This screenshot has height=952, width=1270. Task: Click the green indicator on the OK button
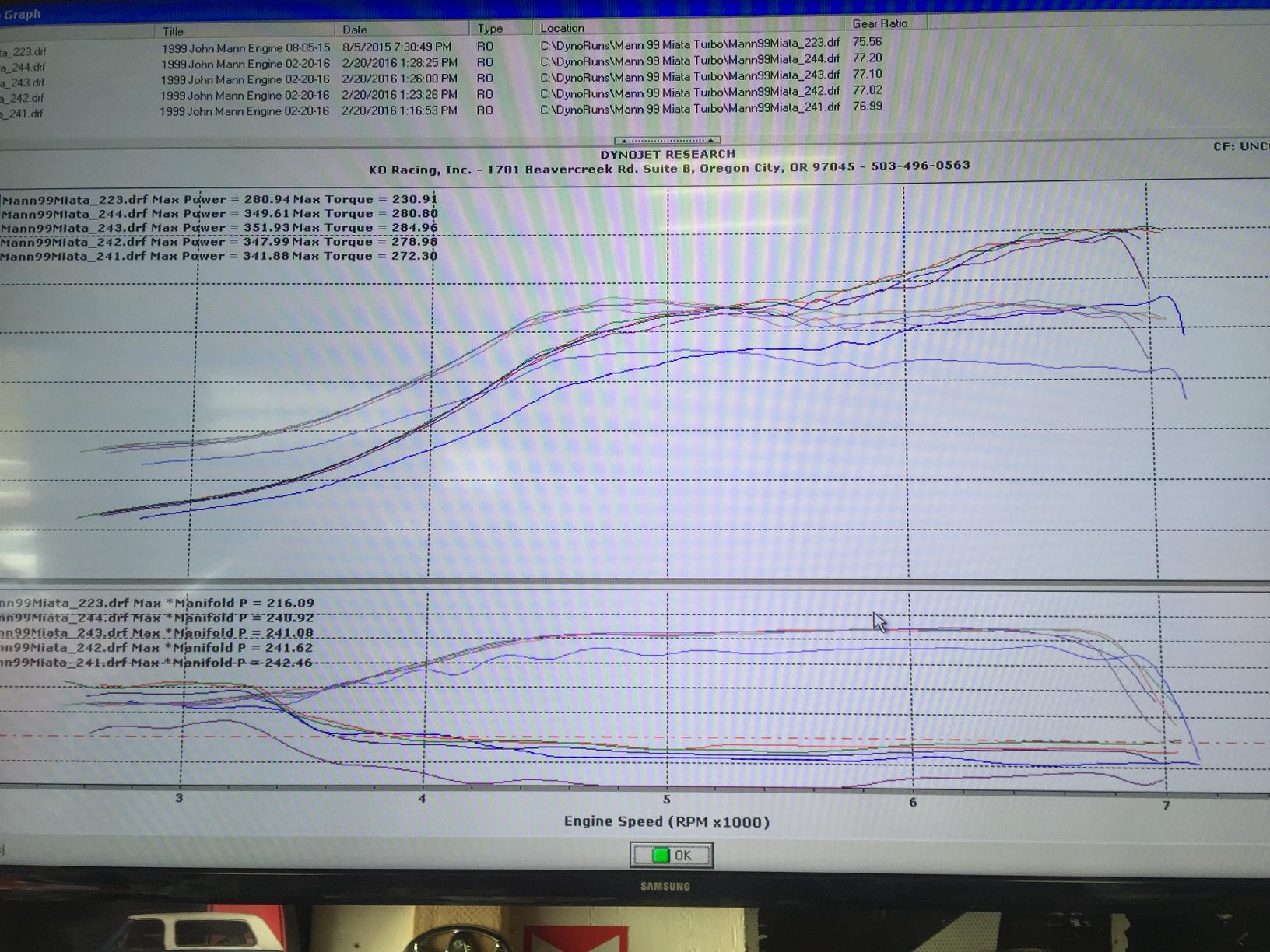pos(660,856)
